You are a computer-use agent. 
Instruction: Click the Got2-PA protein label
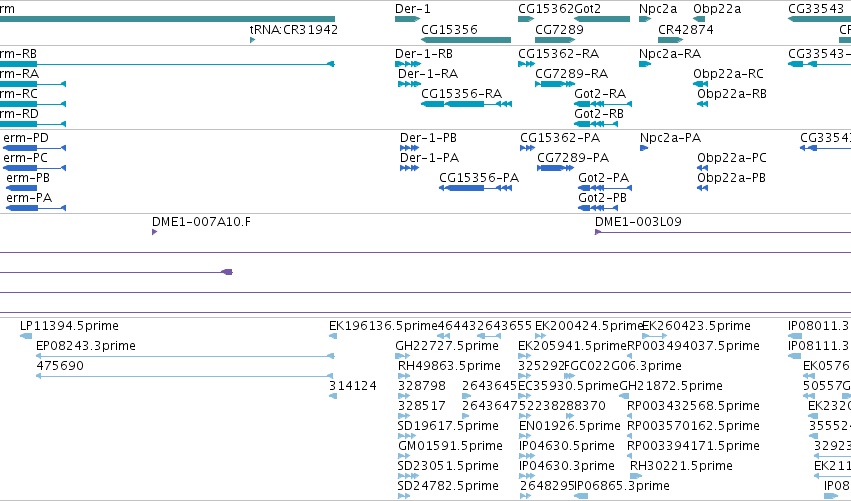(604, 178)
